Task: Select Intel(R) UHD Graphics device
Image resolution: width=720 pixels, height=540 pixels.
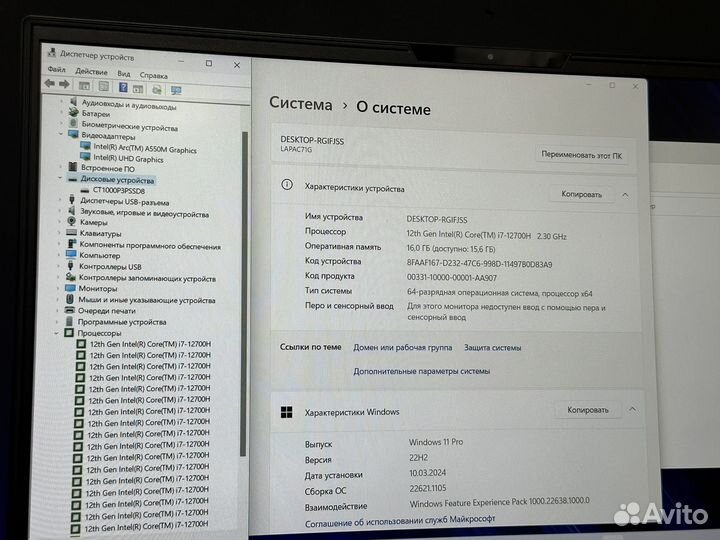Action: tap(128, 158)
